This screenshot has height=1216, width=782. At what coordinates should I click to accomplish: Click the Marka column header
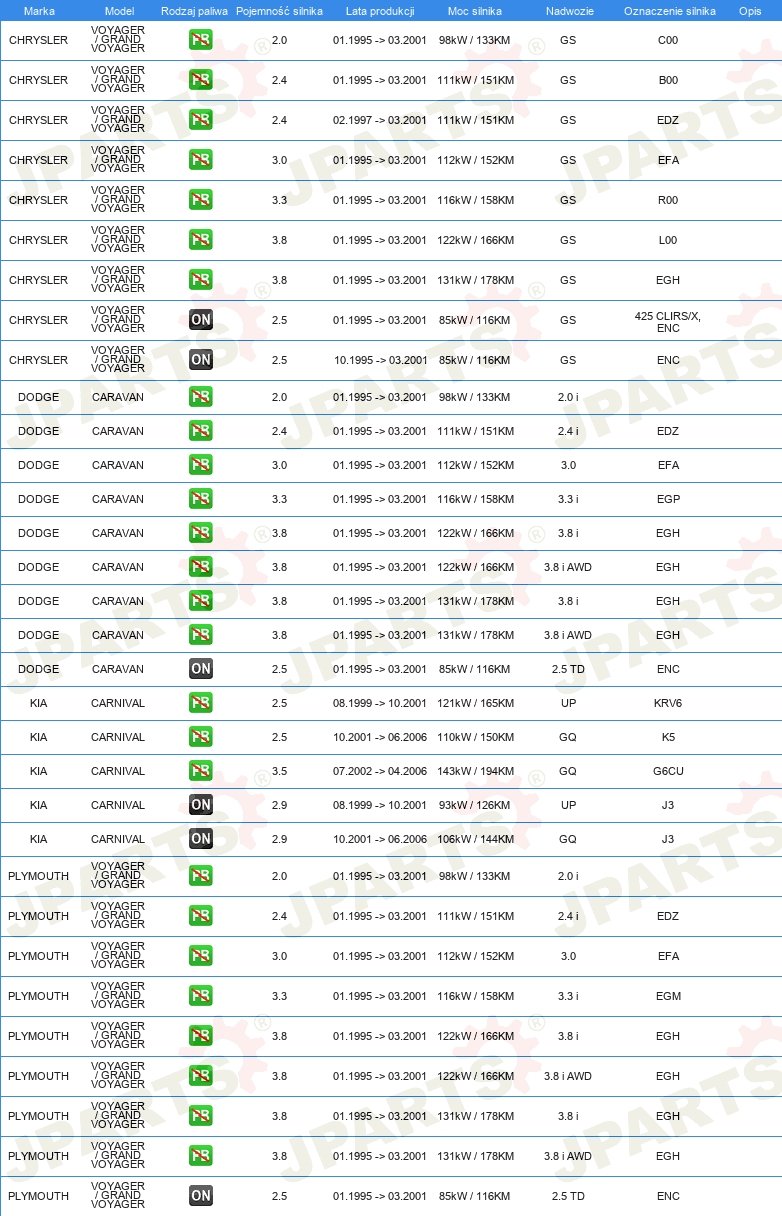pyautogui.click(x=38, y=11)
